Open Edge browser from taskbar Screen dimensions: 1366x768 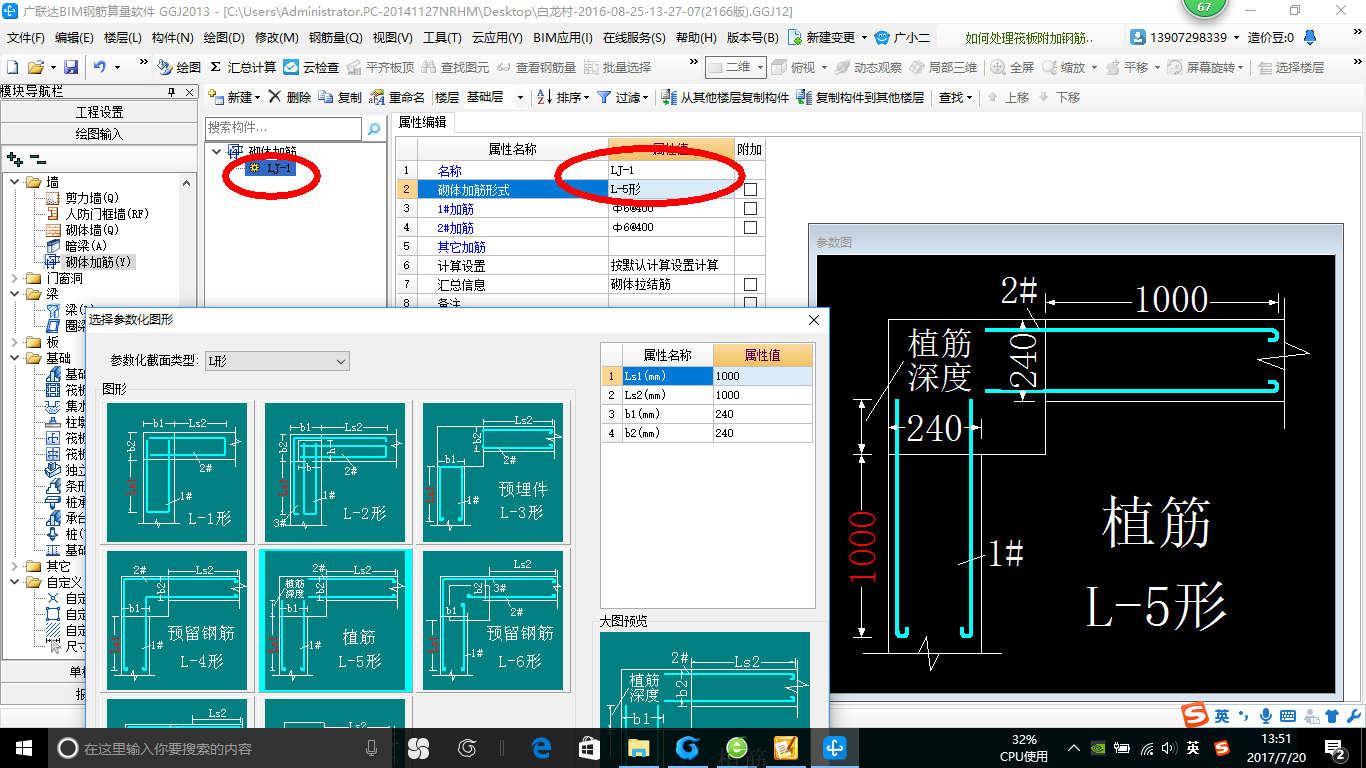542,747
